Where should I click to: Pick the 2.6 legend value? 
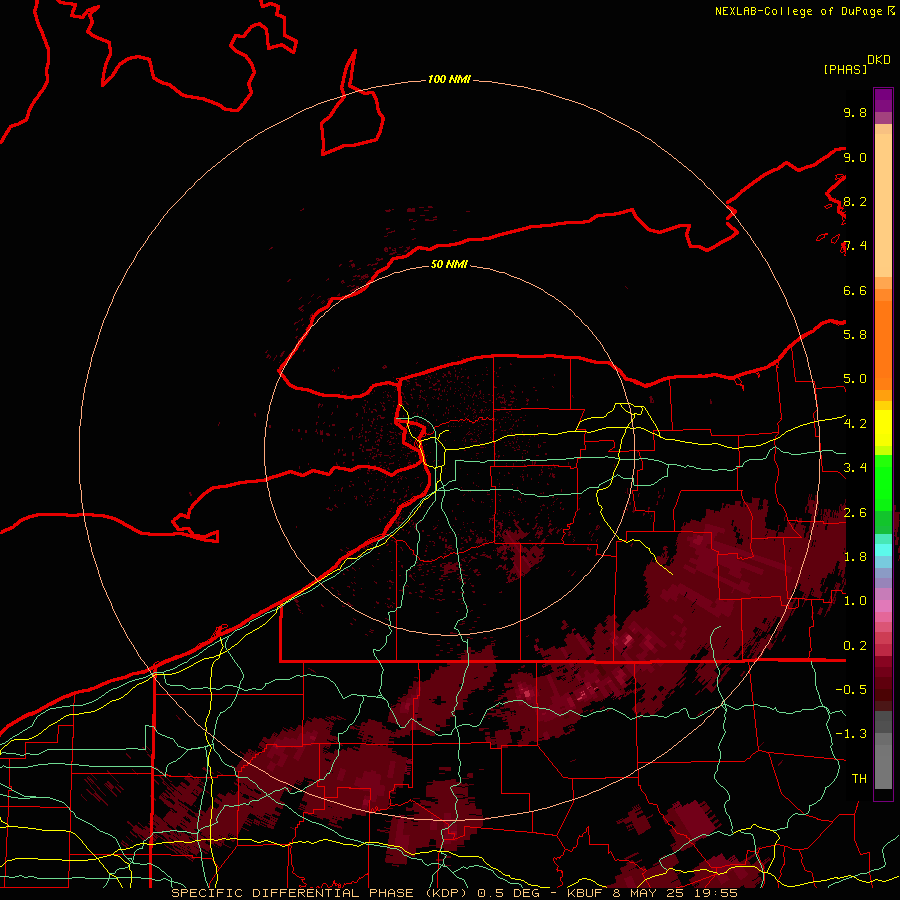855,513
